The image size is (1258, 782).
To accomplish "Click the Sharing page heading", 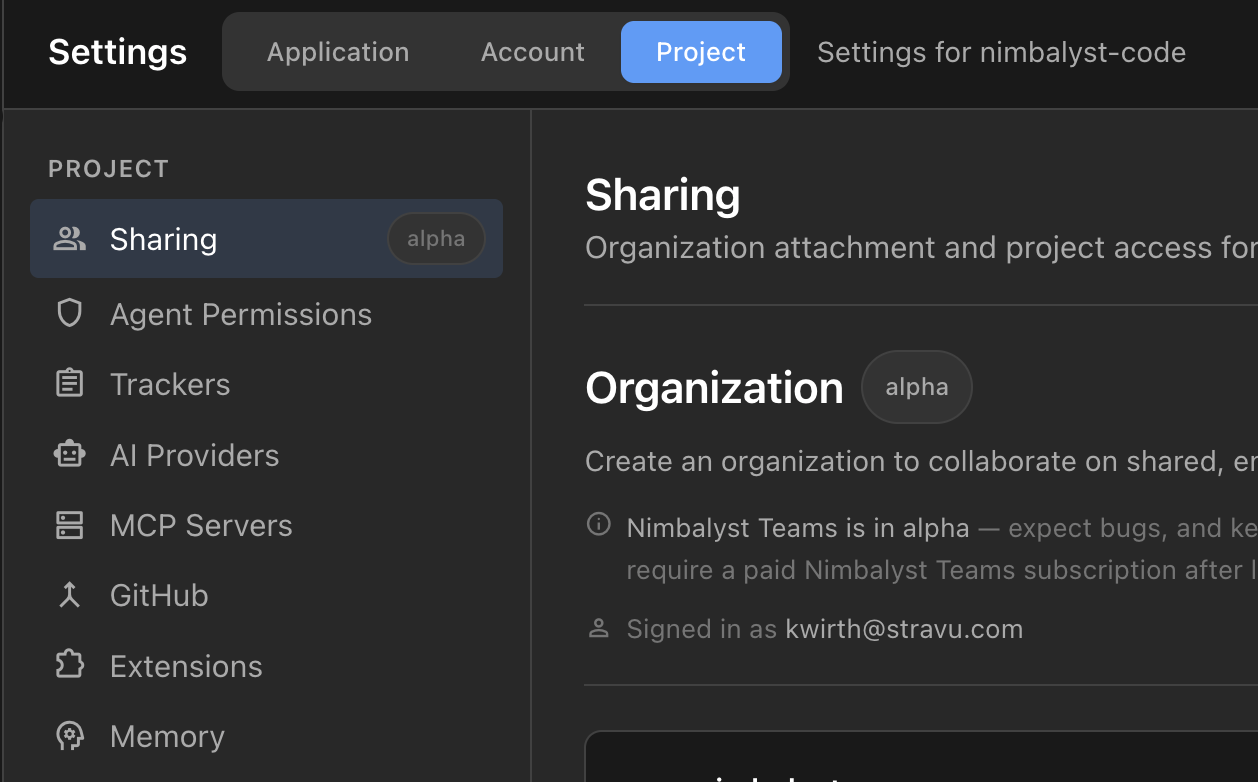I will click(x=663, y=195).
